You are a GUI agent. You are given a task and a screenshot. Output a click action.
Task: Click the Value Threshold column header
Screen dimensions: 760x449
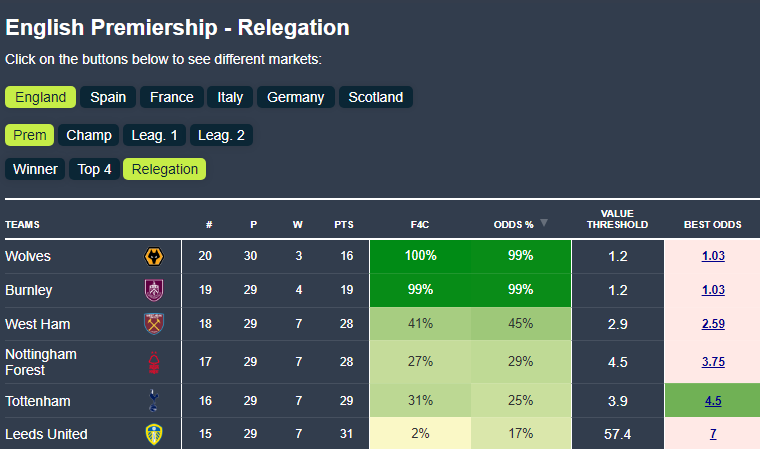tap(617, 219)
